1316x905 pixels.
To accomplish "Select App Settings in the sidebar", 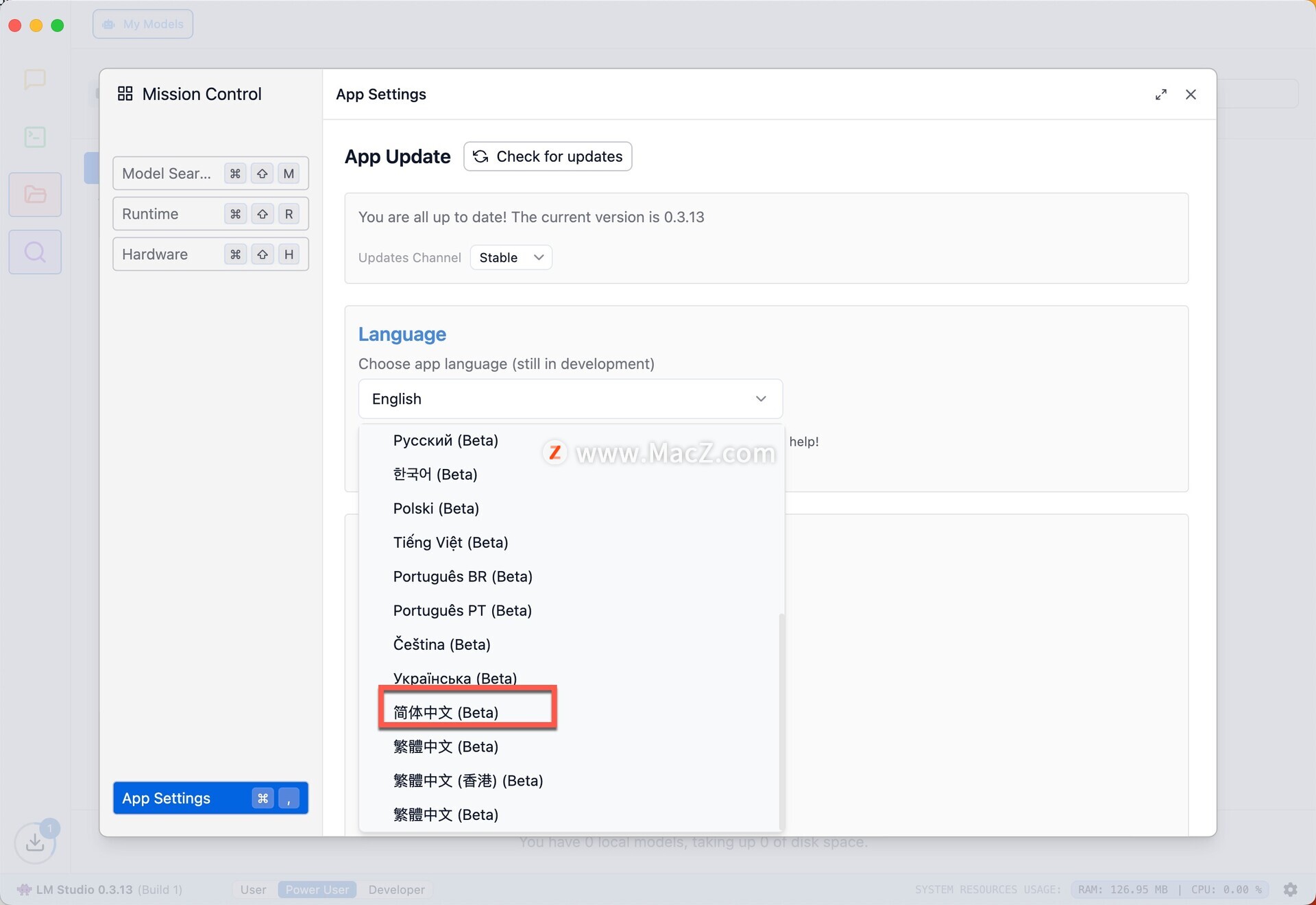I will click(210, 798).
